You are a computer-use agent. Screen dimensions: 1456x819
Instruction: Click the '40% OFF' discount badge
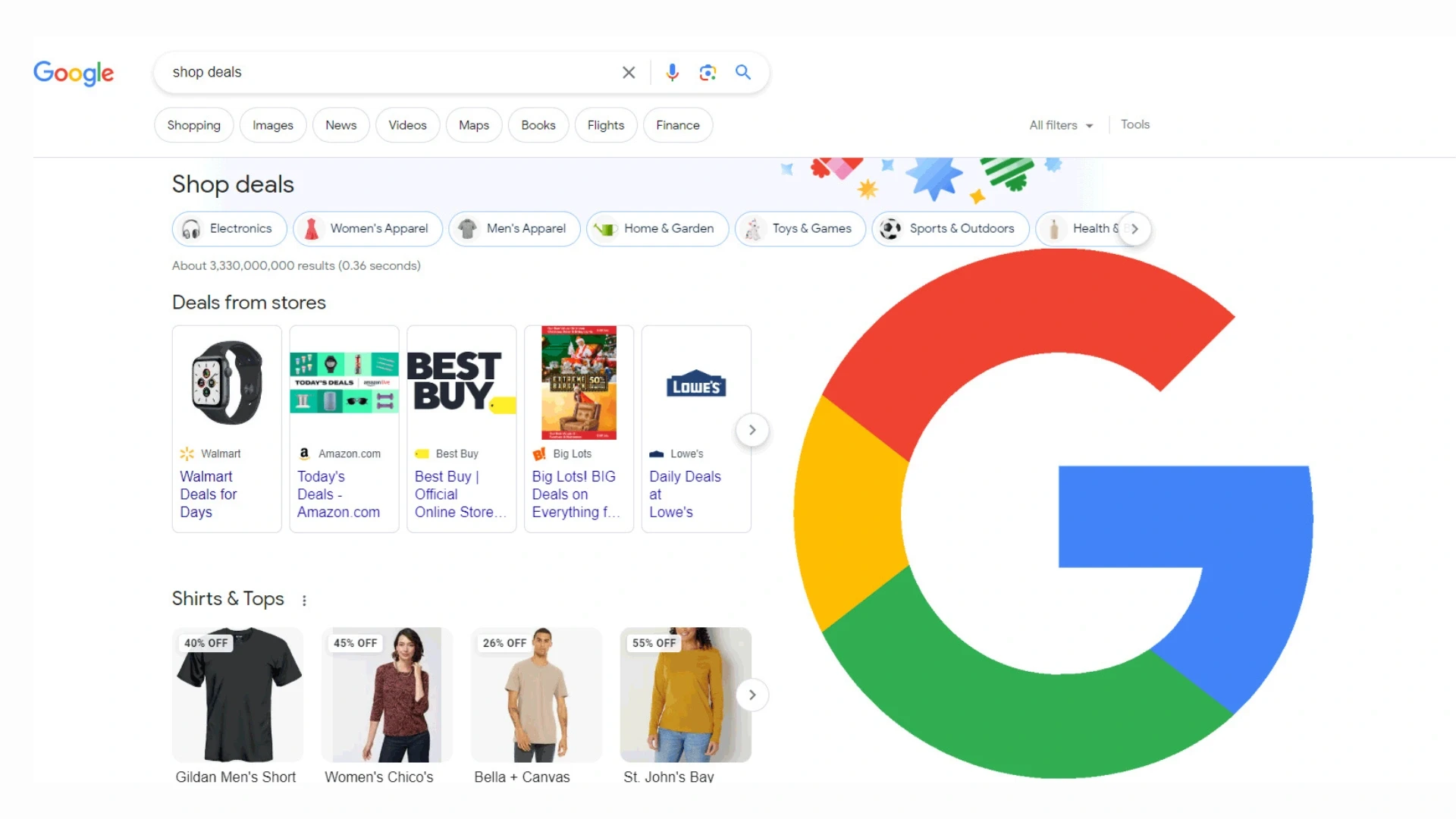tap(206, 643)
